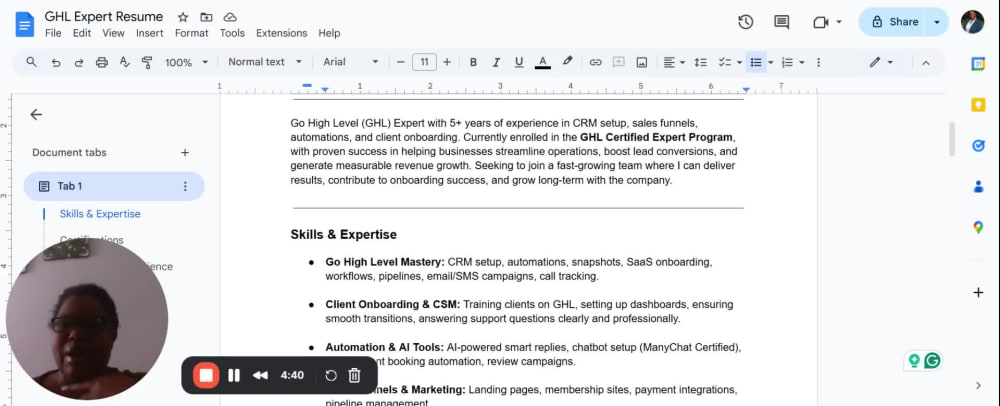Screen dimensions: 1000x406
Task: Open the Extensions menu
Action: pos(281,33)
